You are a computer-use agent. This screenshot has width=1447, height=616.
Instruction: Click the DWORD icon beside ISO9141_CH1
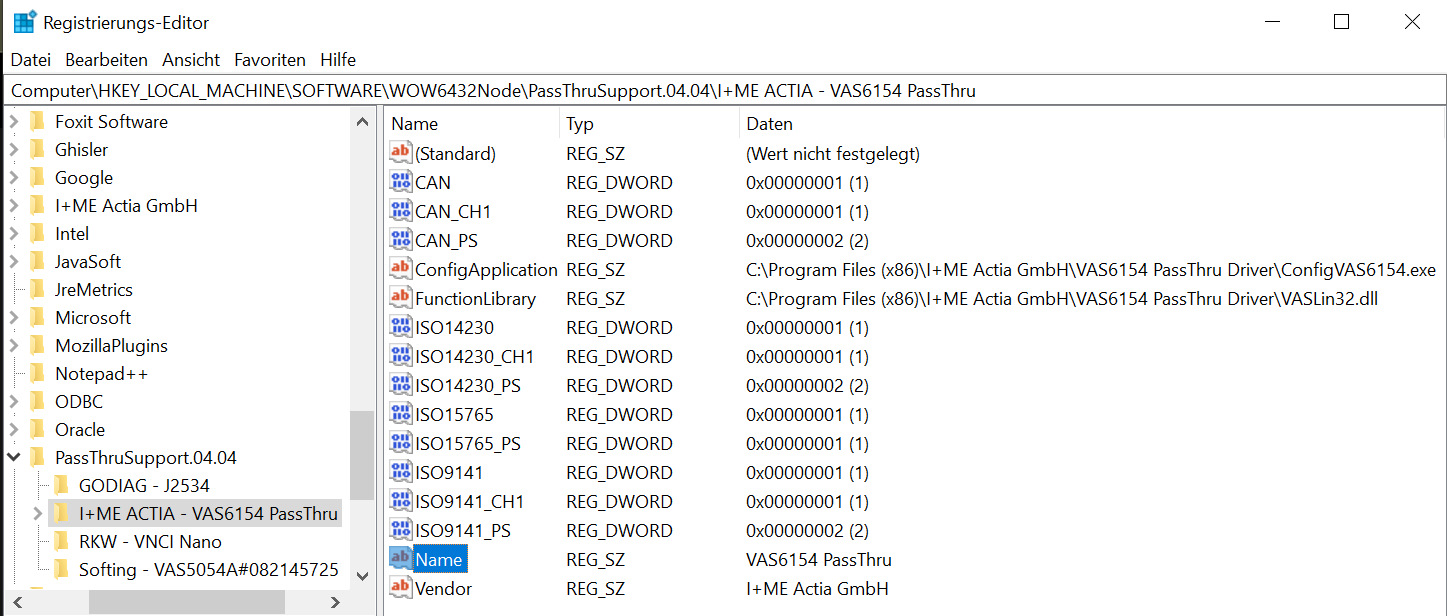[x=401, y=501]
